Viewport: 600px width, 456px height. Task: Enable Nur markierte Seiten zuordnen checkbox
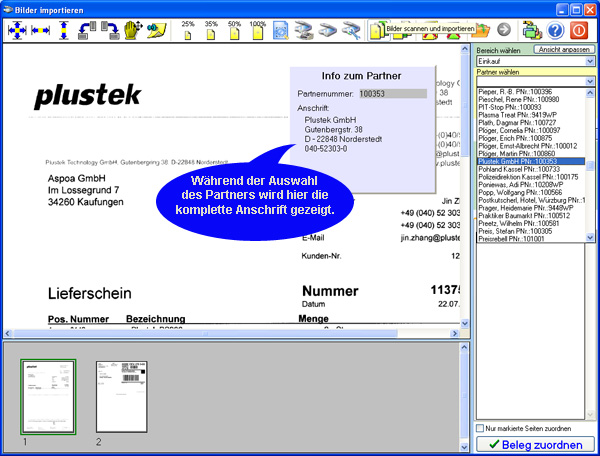click(479, 428)
